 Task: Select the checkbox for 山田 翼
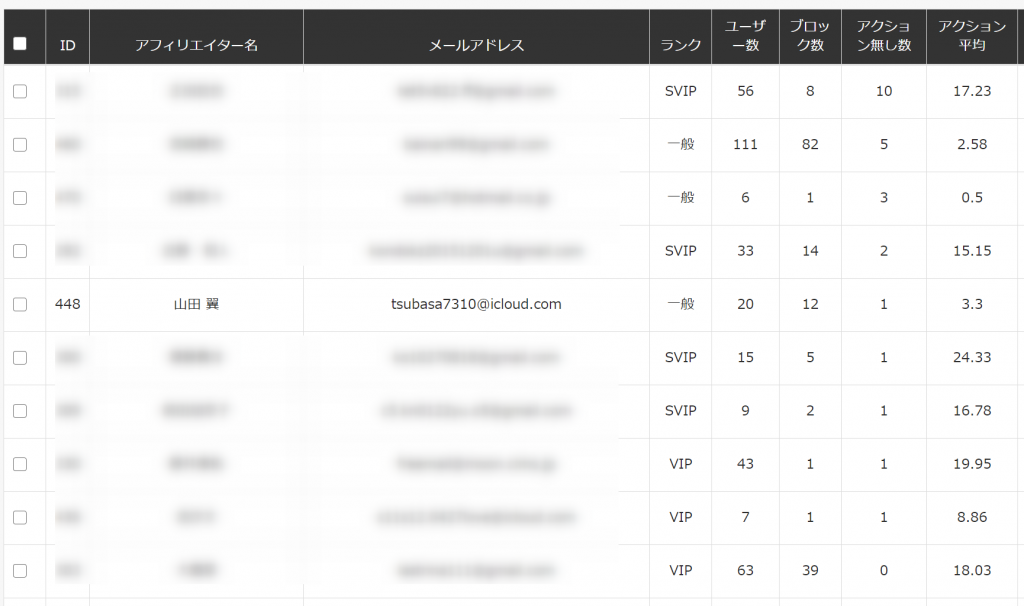click(20, 304)
